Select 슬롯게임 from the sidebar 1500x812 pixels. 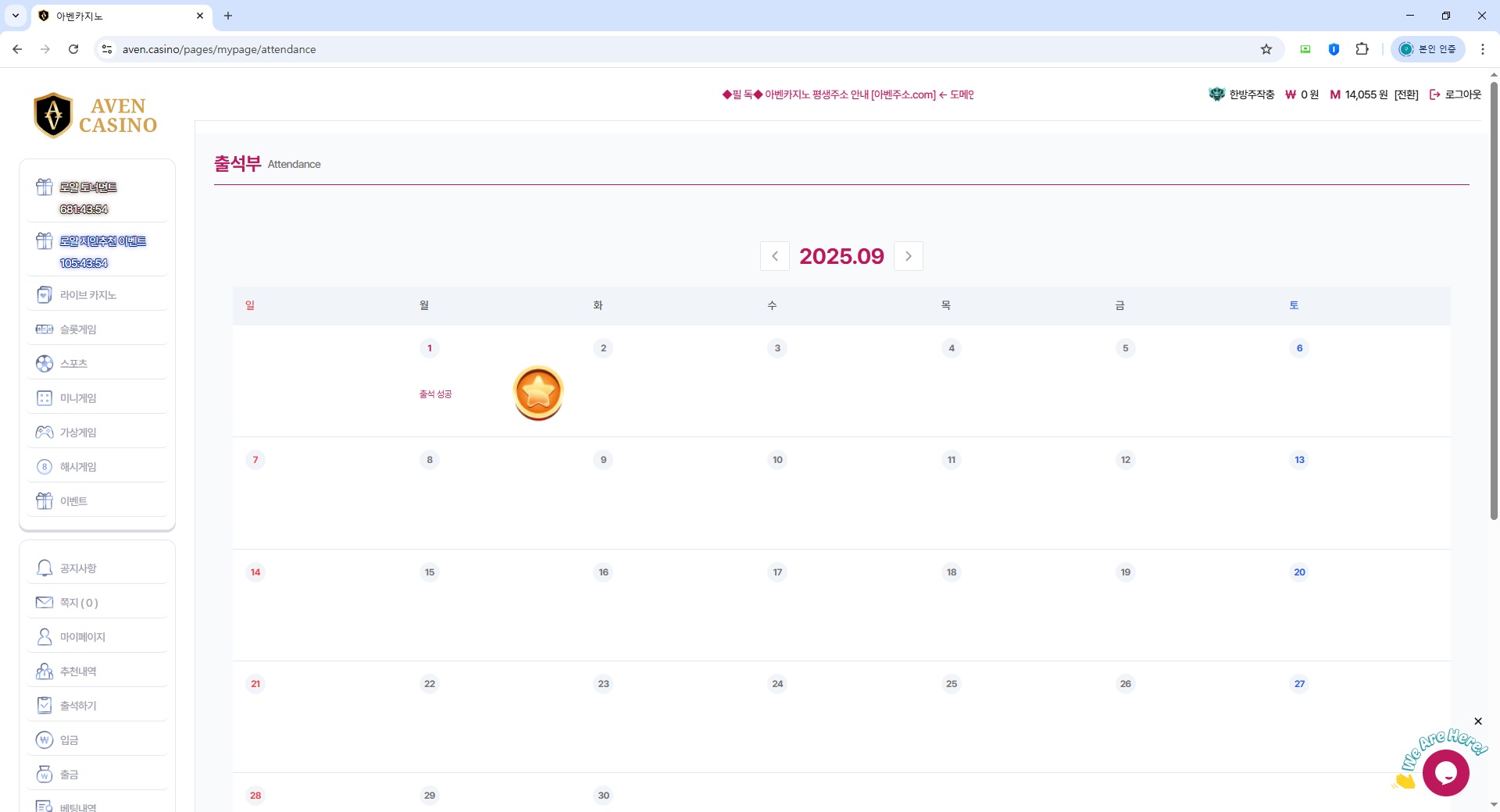78,329
